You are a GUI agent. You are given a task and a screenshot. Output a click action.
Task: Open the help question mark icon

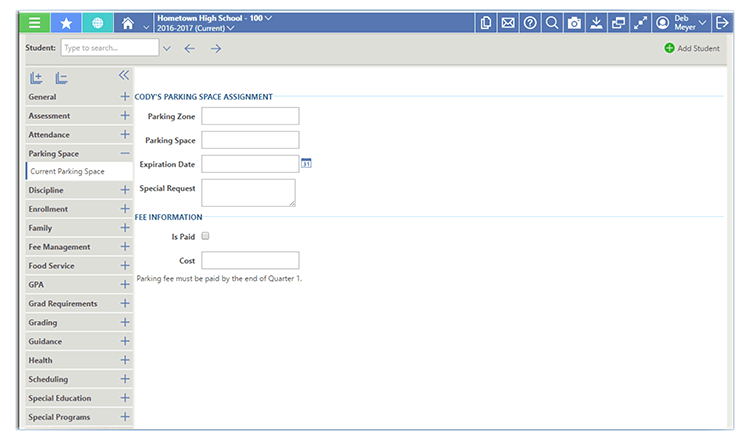tap(530, 22)
